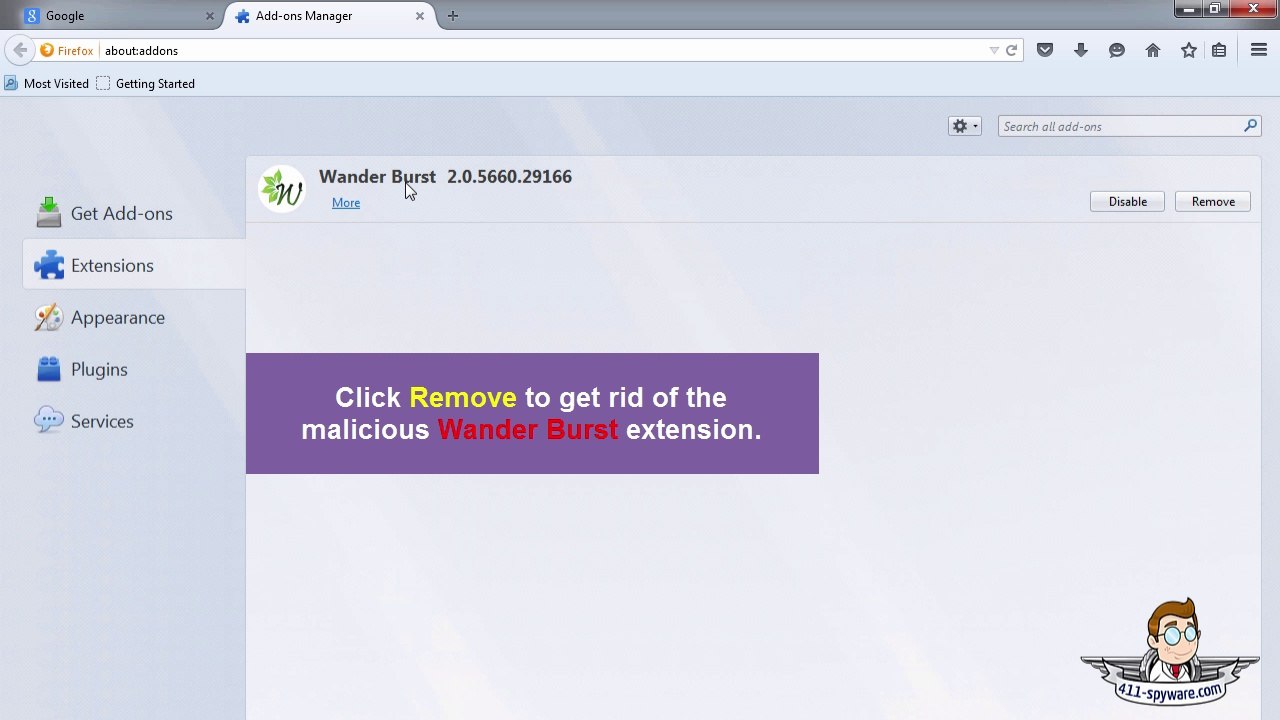Close the Add-ons Manager tab
This screenshot has width=1280, height=720.
420,16
